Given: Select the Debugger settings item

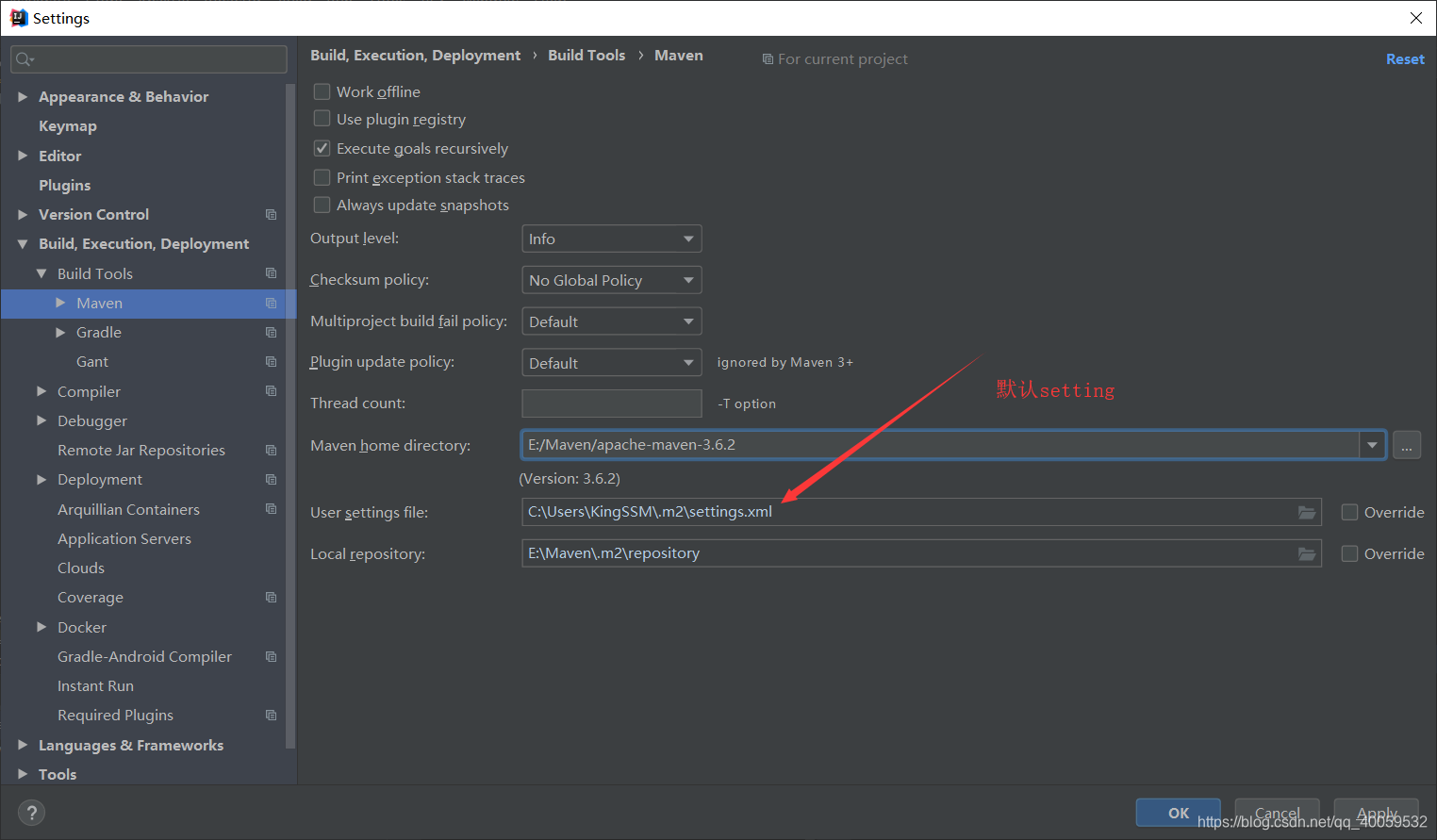Looking at the screenshot, I should 92,421.
